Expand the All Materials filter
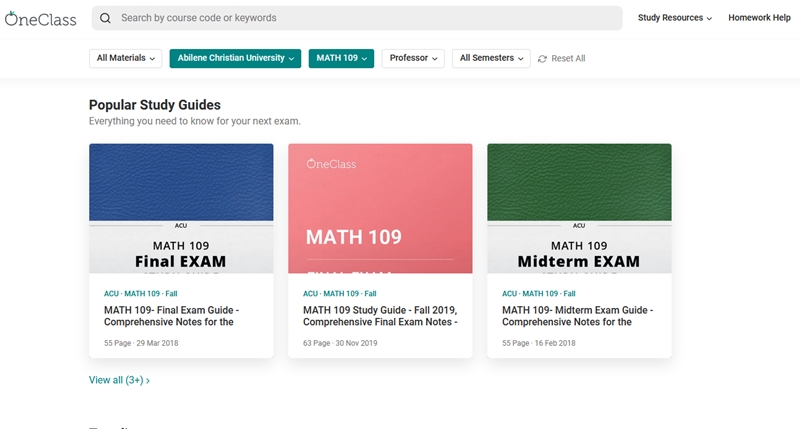Image resolution: width=800 pixels, height=429 pixels. [x=126, y=58]
